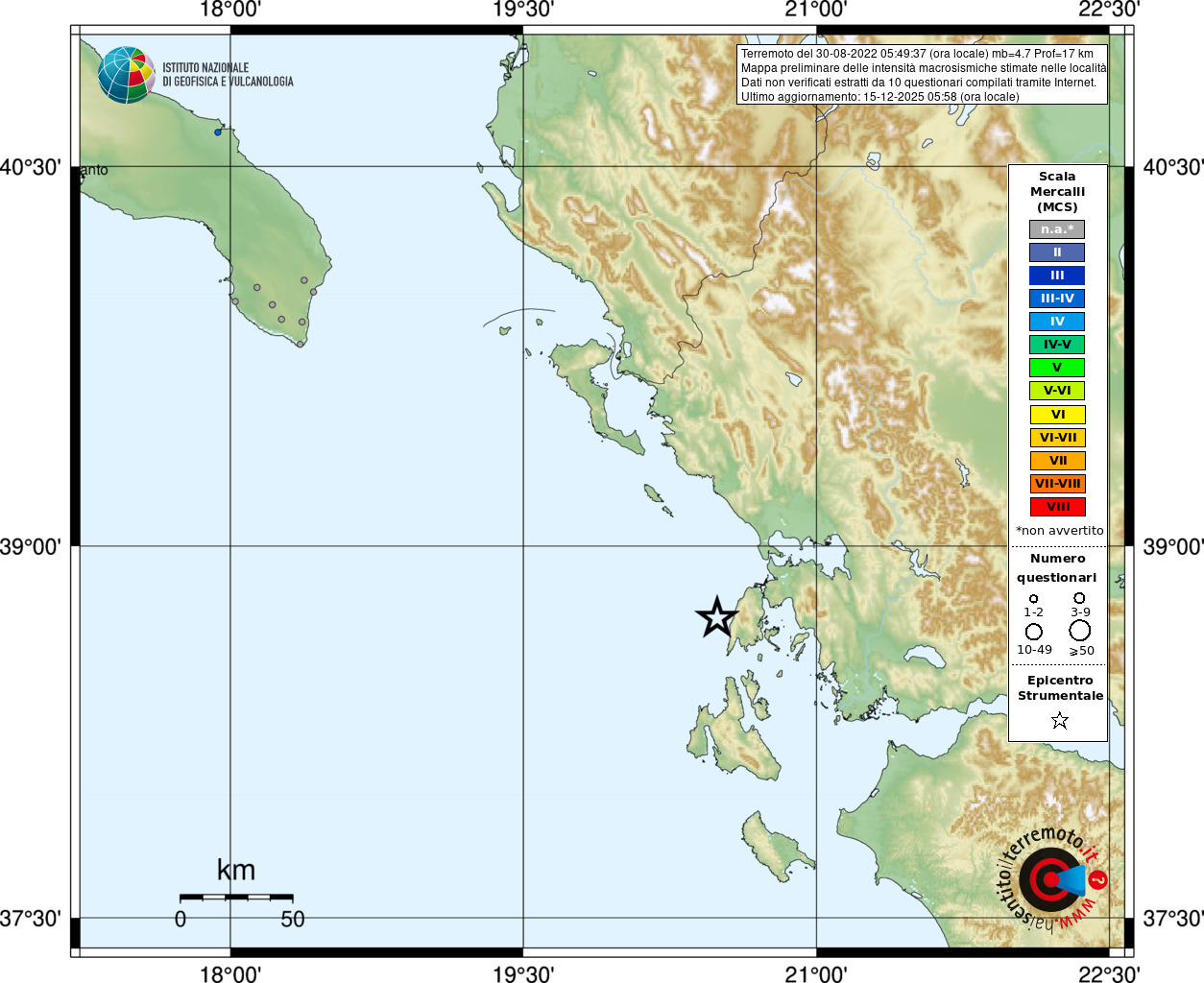Click the km scale bar
1204x983 pixels.
pos(236,897)
